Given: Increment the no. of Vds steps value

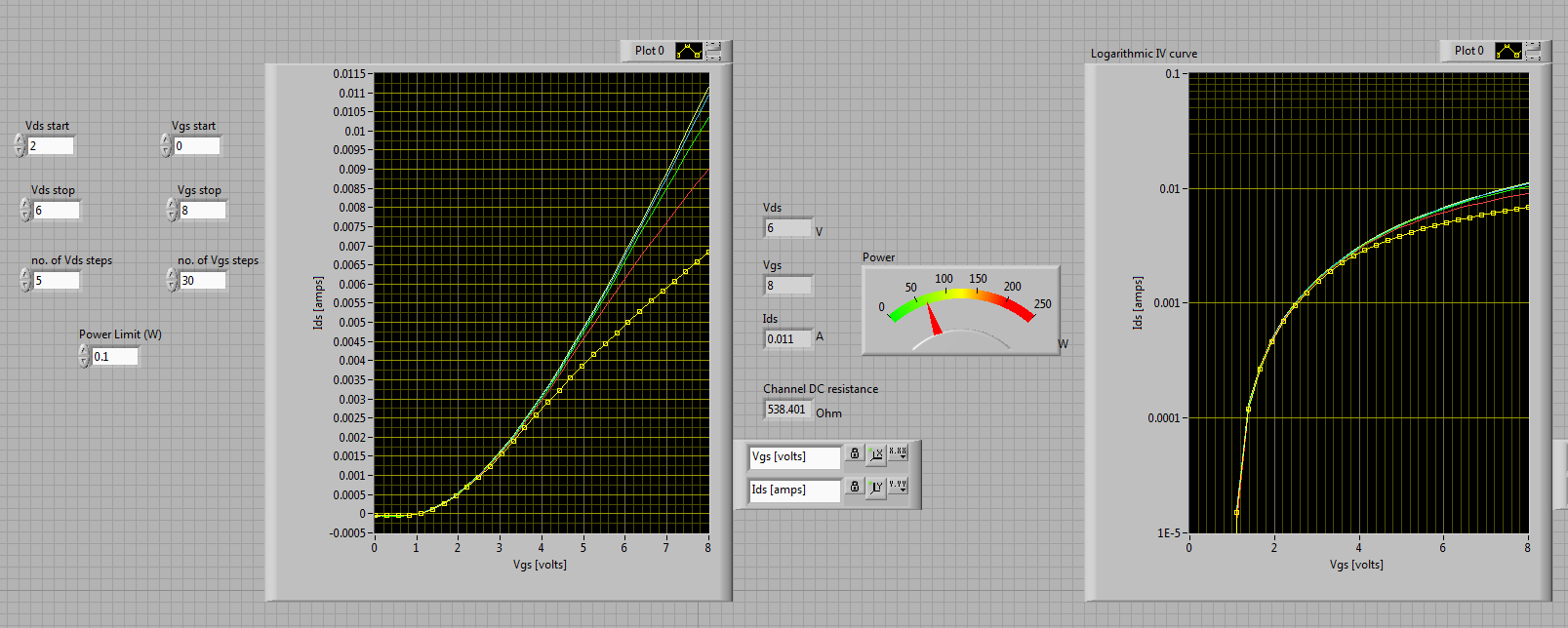Looking at the screenshot, I should [x=25, y=275].
